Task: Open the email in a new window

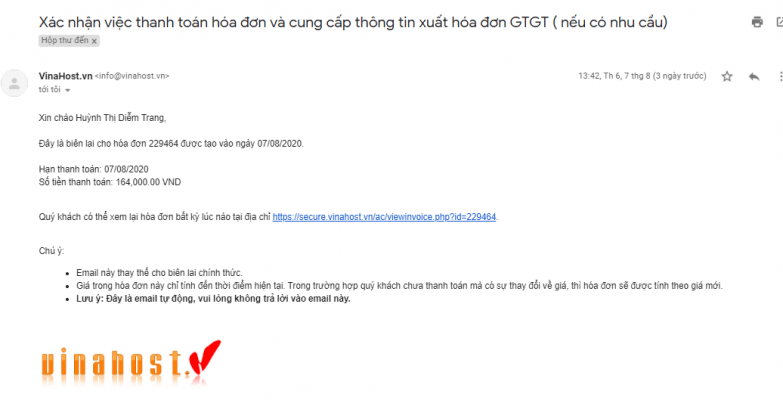Action: [780, 22]
